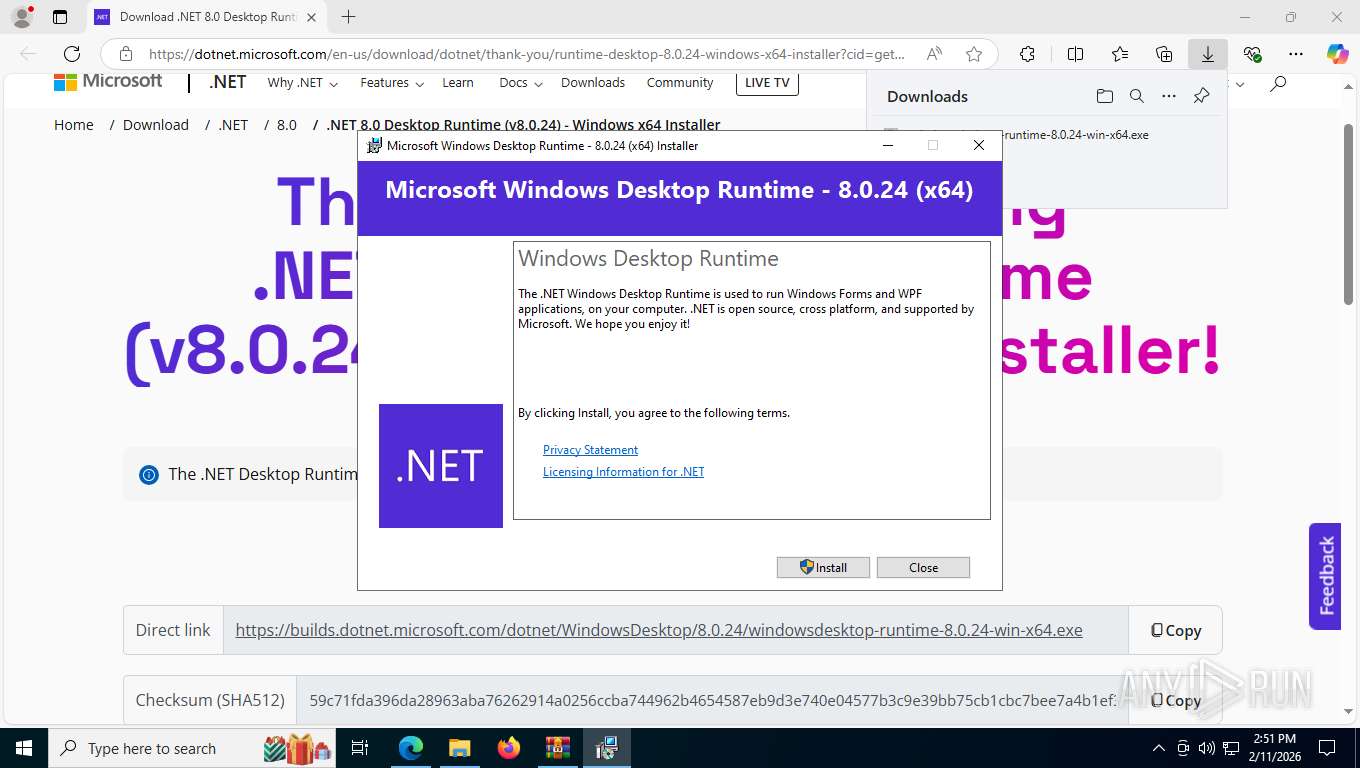Click the Install button in the installer
This screenshot has height=768, width=1360.
pos(823,567)
